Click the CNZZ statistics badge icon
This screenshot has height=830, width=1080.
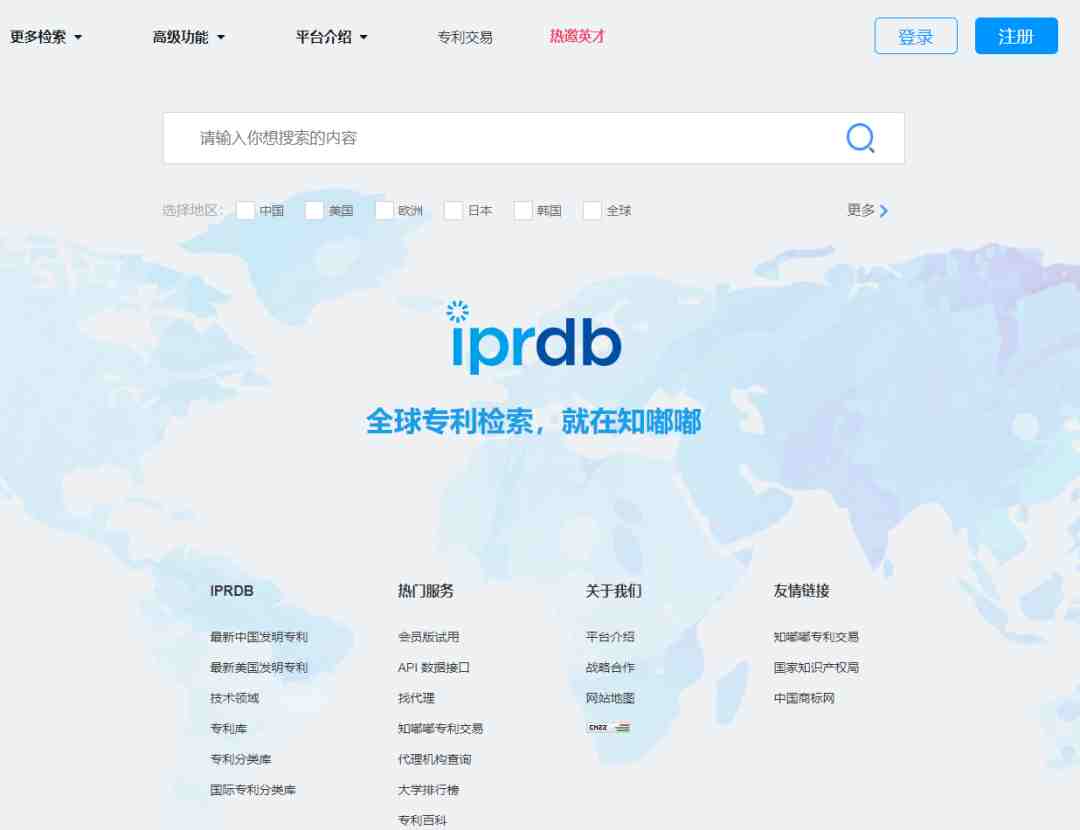608,728
